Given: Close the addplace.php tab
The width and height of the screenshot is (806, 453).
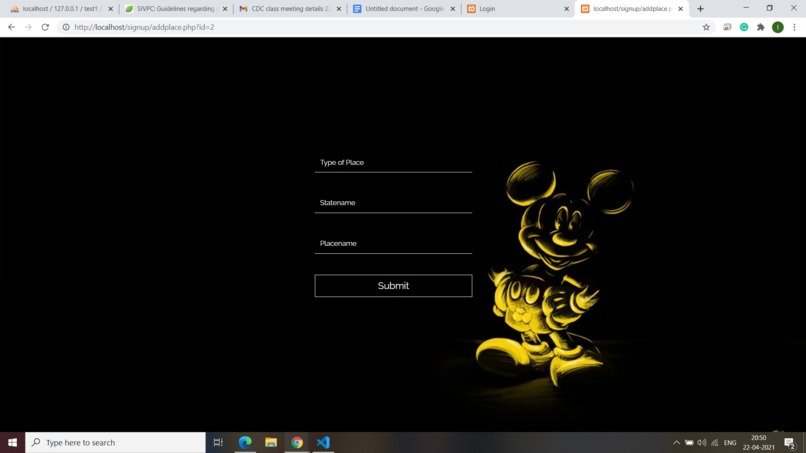Looking at the screenshot, I should [x=680, y=9].
